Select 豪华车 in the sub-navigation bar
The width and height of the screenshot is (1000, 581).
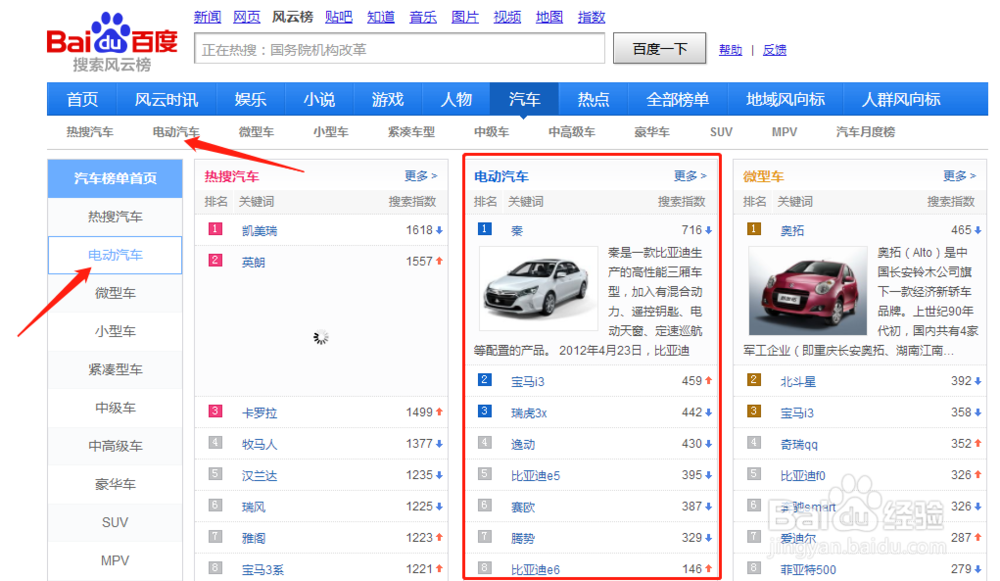[652, 132]
